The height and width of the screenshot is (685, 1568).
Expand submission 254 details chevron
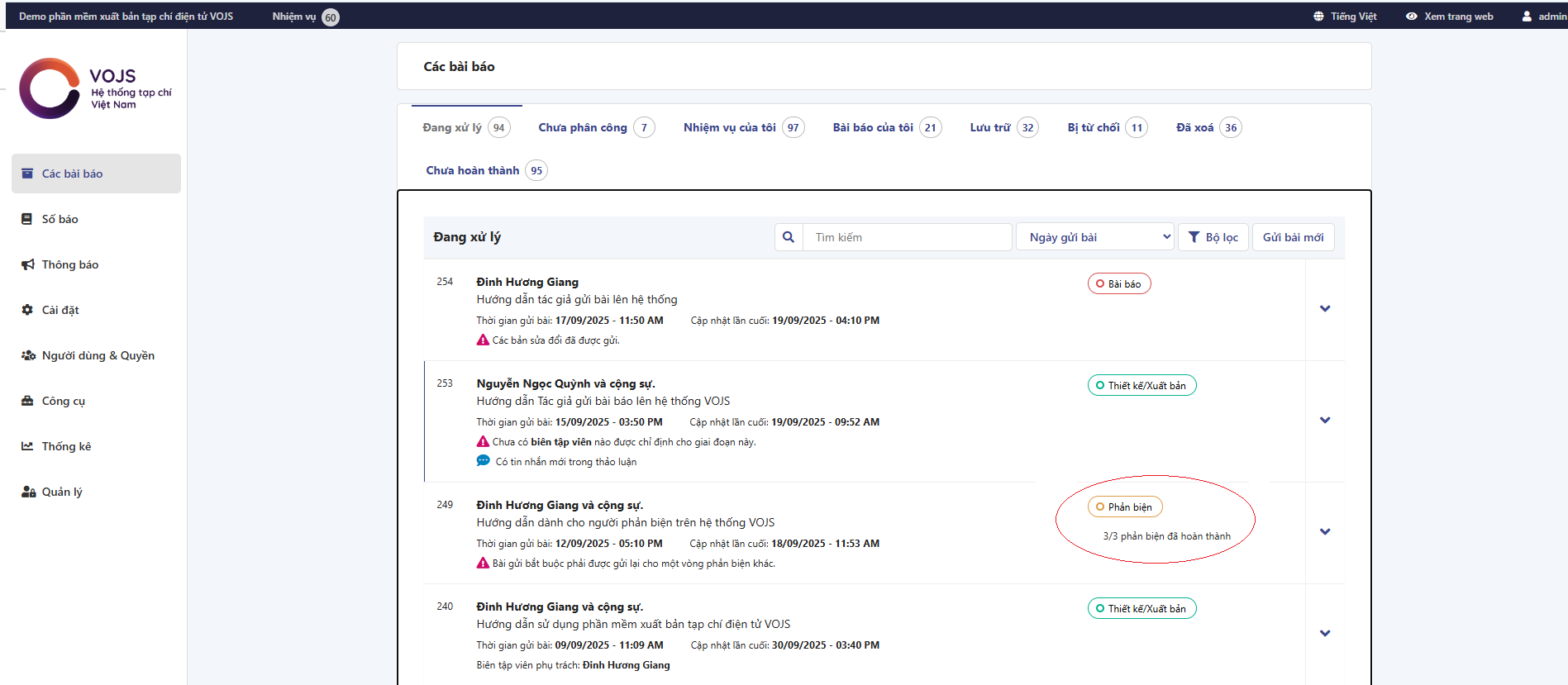[1325, 309]
